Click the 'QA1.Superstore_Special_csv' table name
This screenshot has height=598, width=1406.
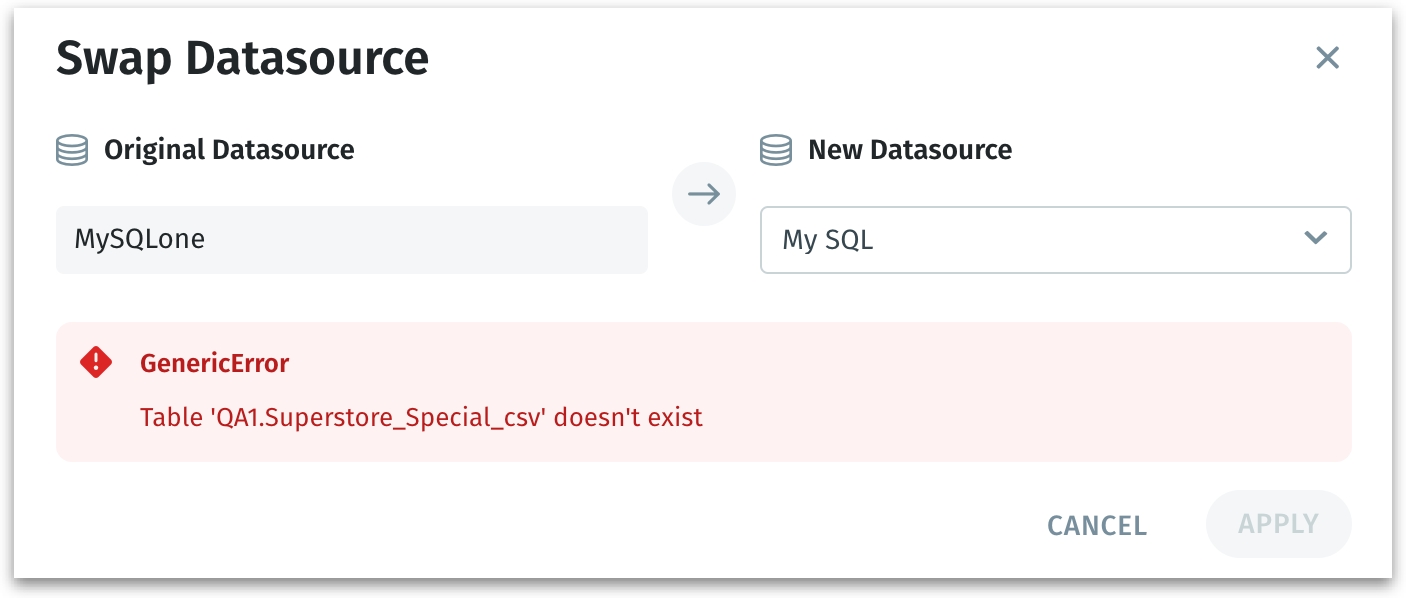(x=380, y=416)
